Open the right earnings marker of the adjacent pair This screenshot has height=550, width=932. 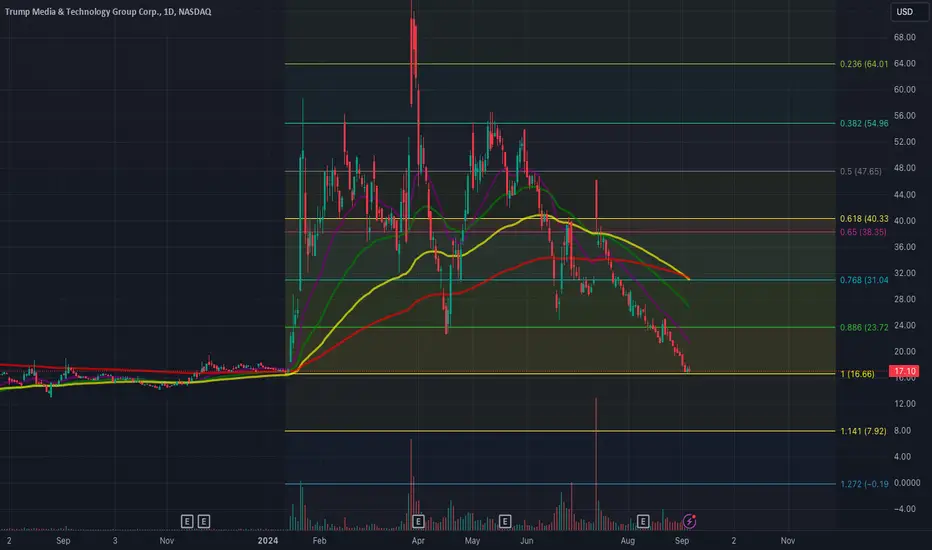coord(203,521)
